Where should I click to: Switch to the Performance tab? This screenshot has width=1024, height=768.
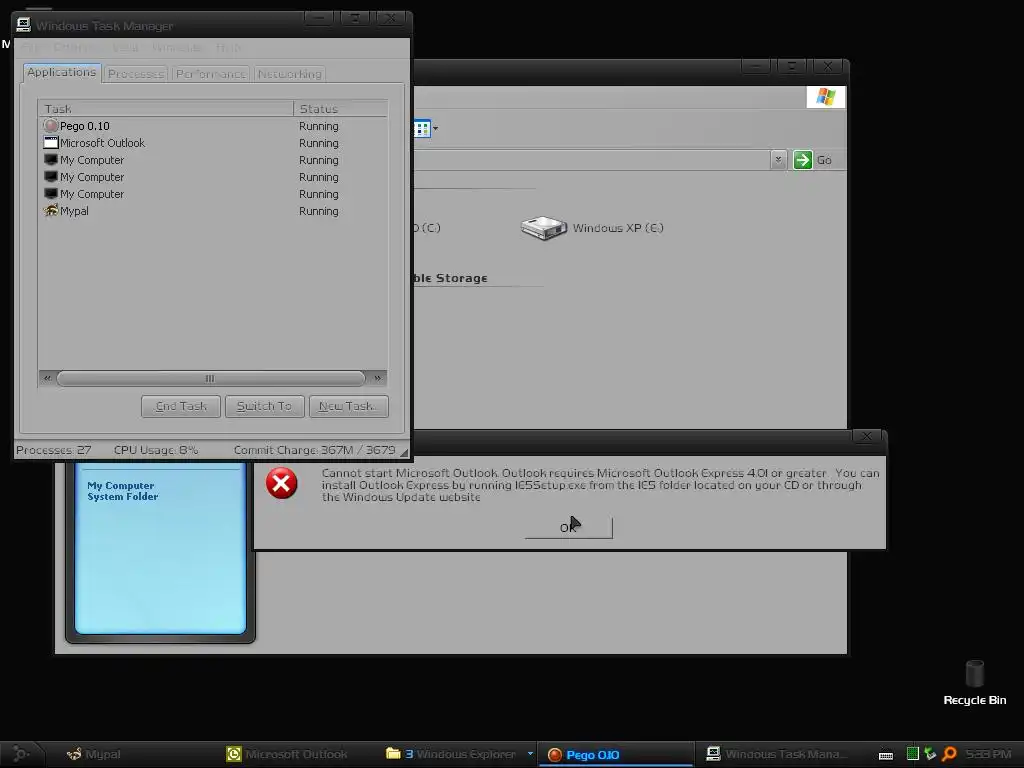(210, 74)
